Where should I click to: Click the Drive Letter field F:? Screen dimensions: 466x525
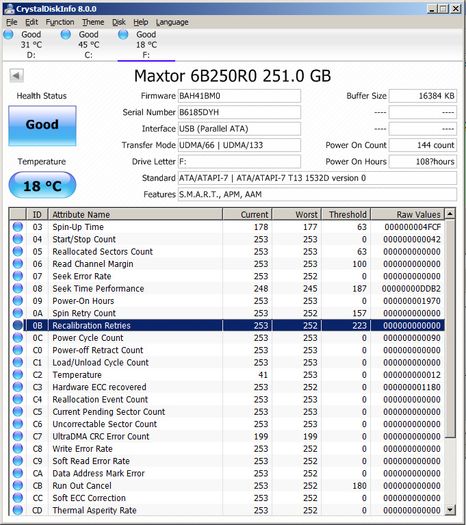pos(239,161)
